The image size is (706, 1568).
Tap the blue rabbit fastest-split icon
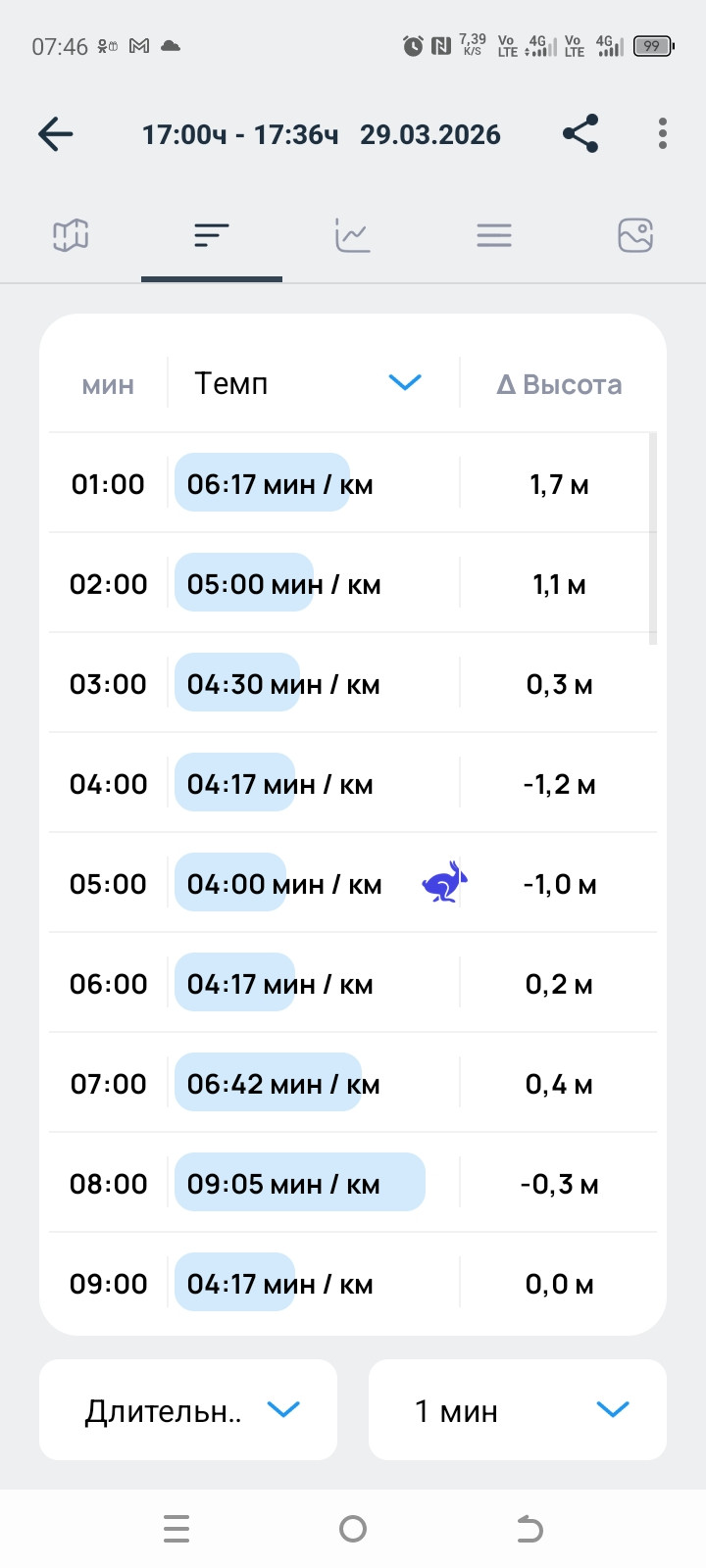(444, 882)
